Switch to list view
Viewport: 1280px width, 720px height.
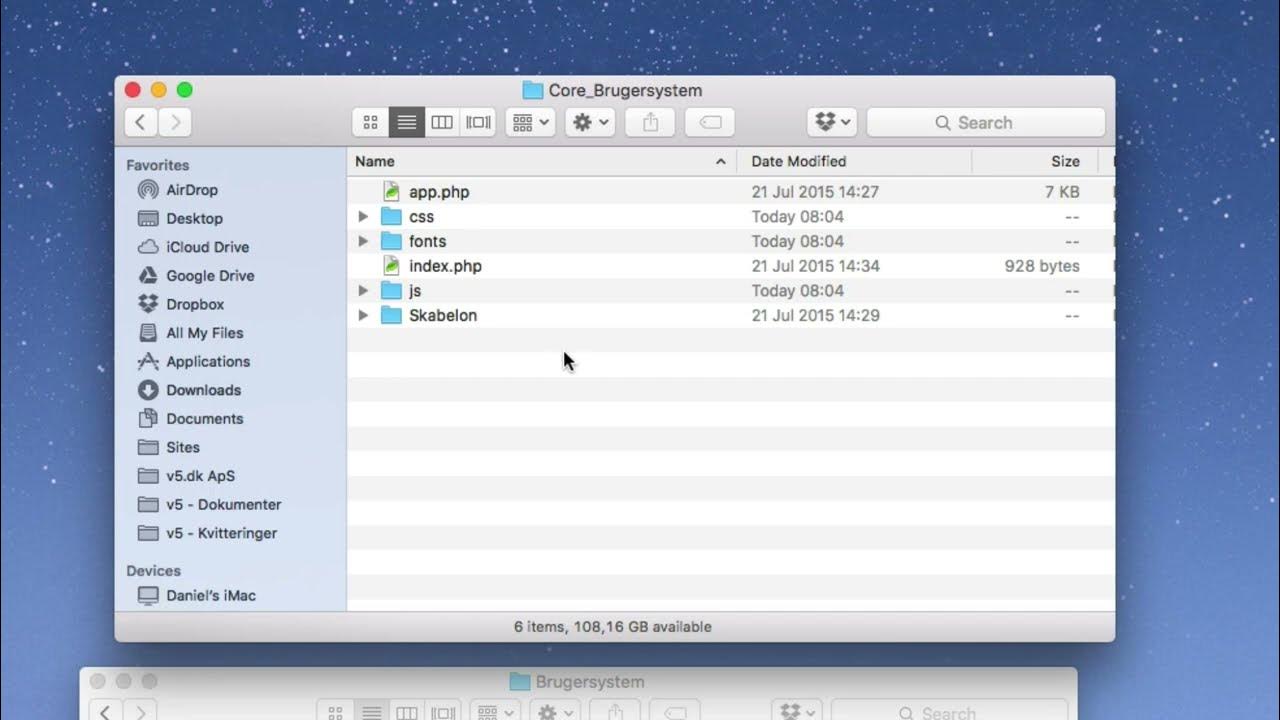click(x=406, y=122)
